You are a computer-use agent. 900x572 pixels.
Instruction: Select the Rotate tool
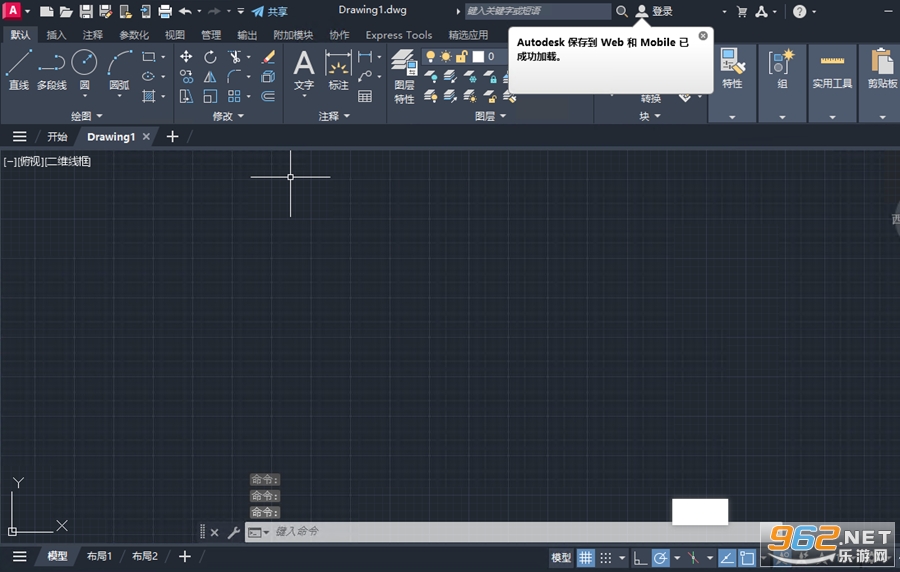coord(210,56)
